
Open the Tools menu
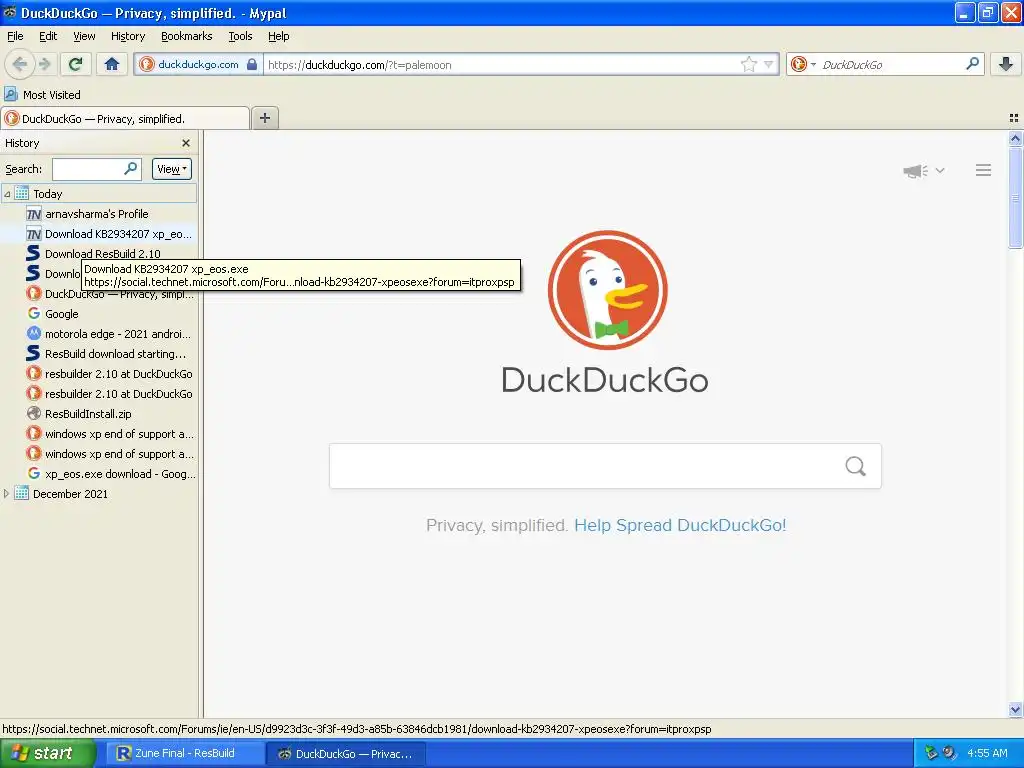click(x=240, y=36)
